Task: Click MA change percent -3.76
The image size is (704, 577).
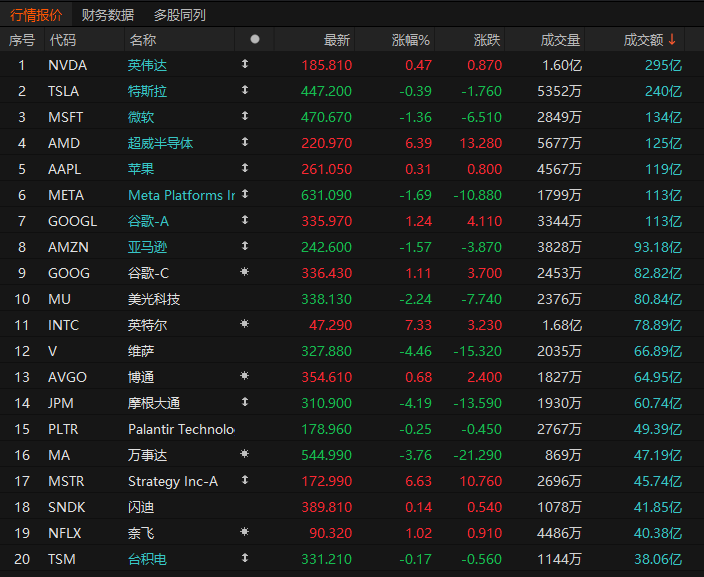Action: coord(415,456)
